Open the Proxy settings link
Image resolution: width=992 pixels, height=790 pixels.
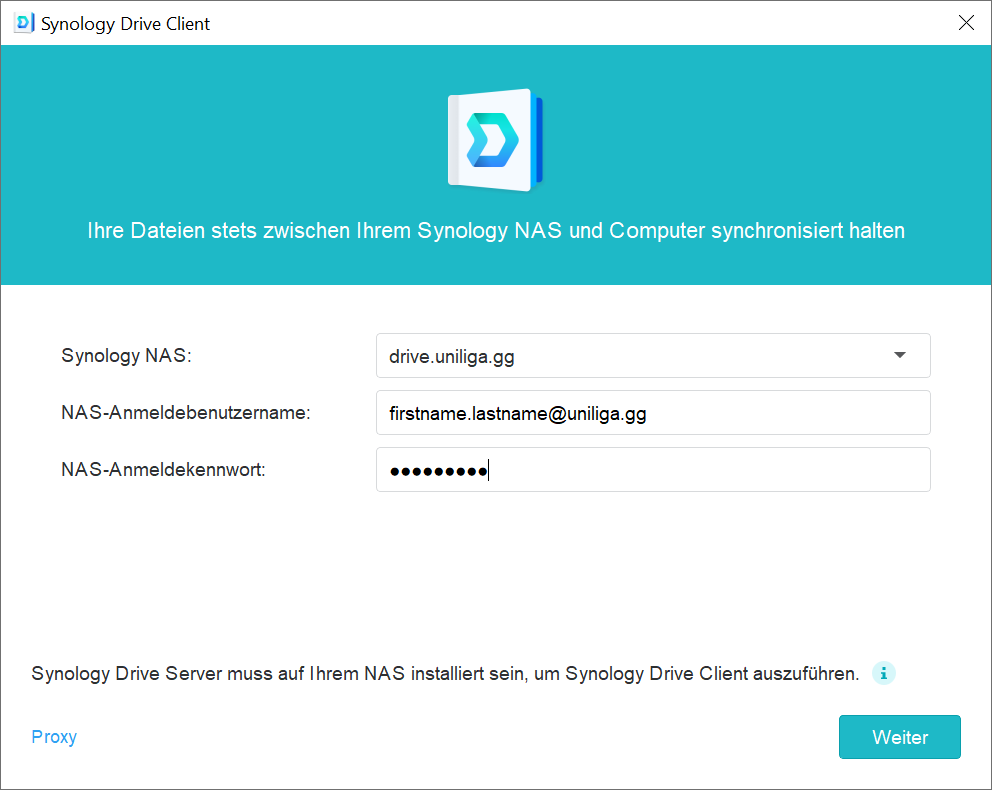[54, 737]
